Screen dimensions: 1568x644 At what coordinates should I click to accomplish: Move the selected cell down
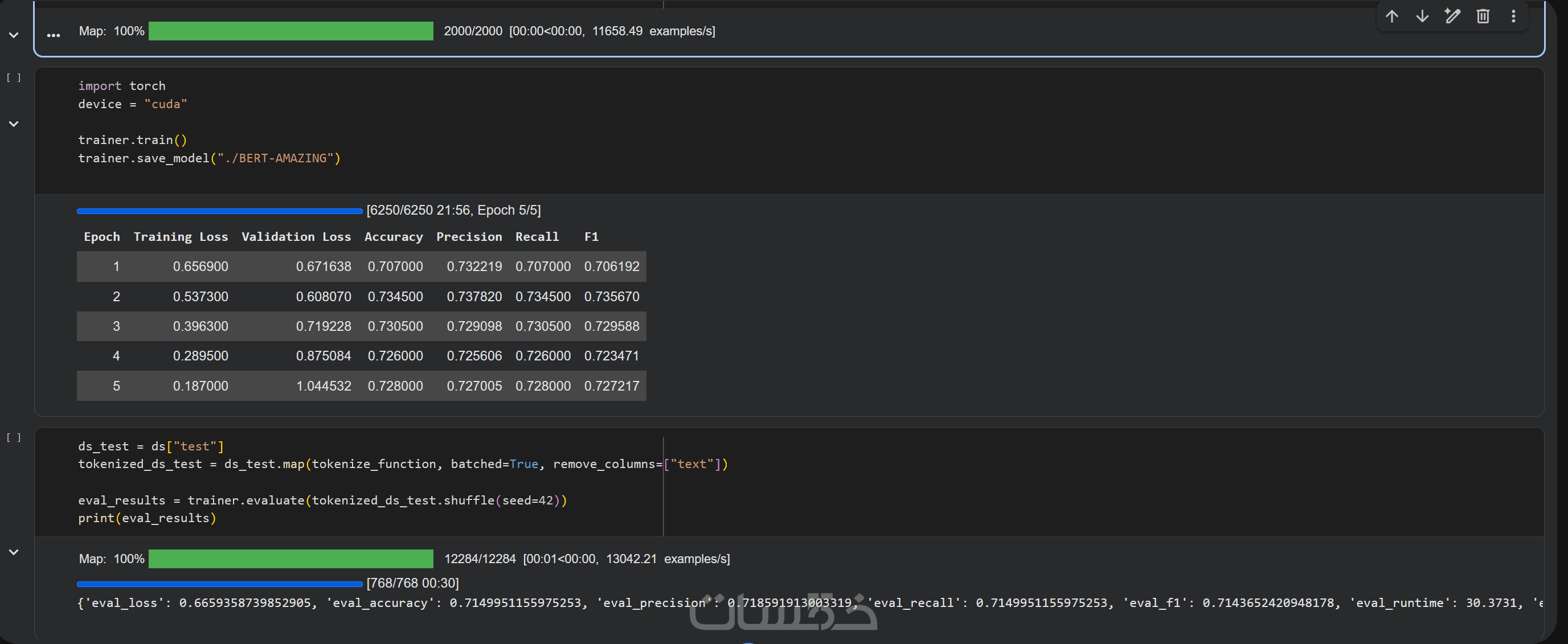click(1422, 17)
